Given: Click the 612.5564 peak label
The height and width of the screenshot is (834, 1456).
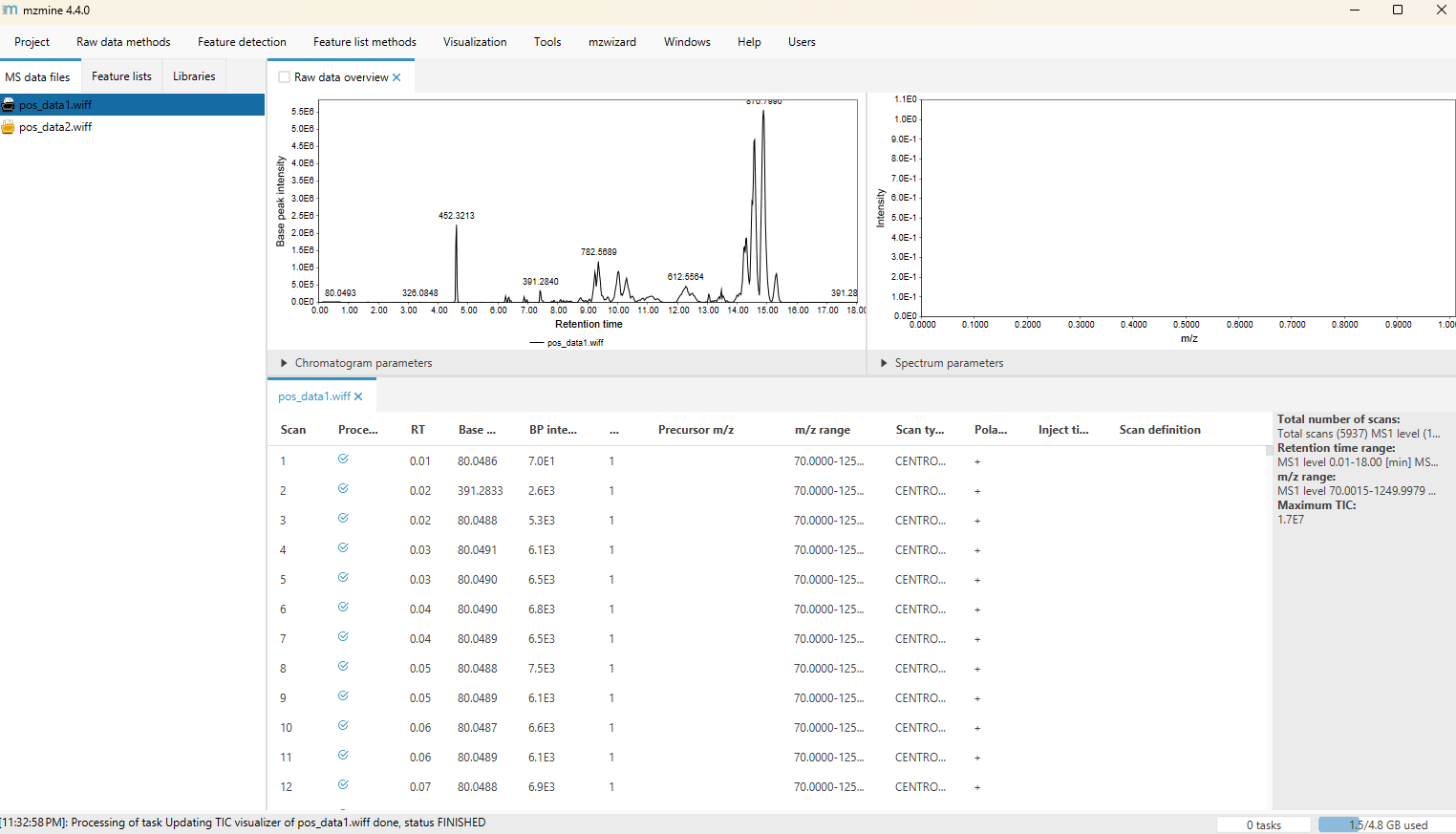Looking at the screenshot, I should 686,277.
